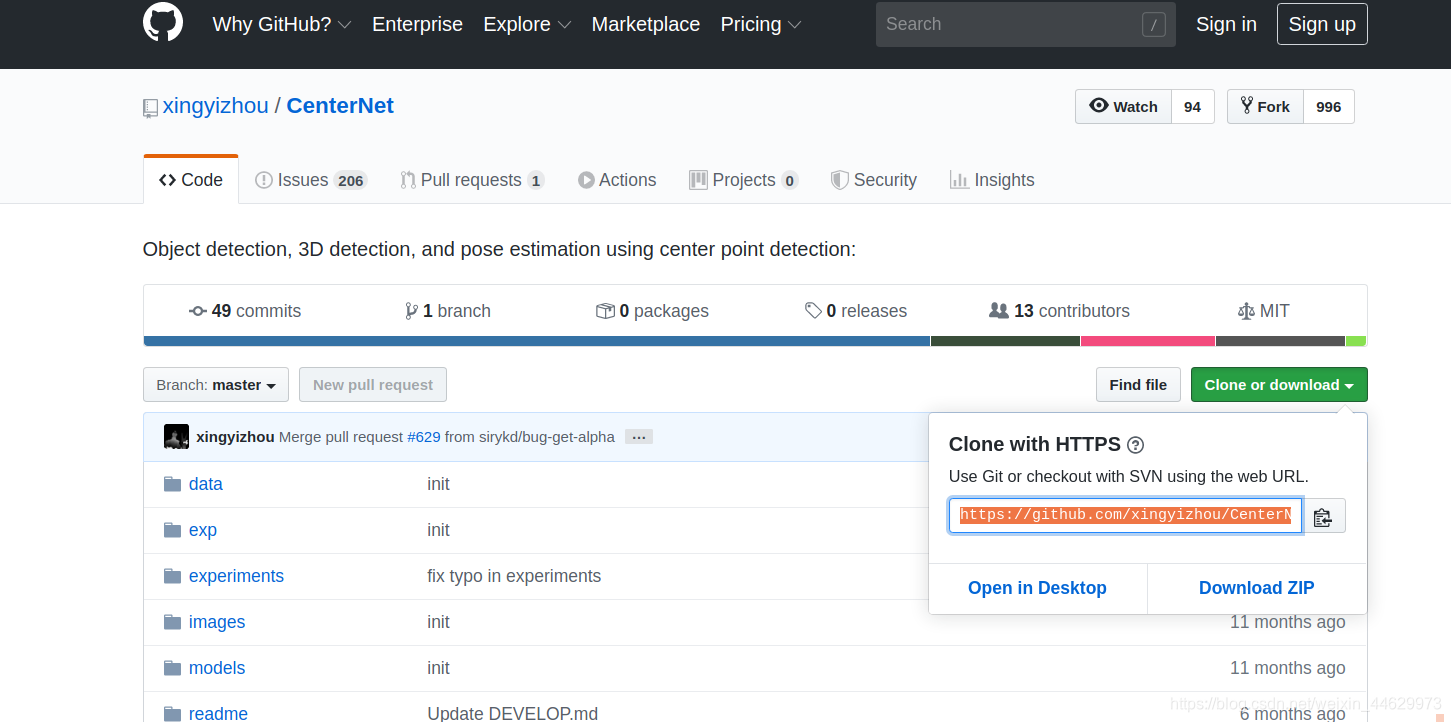
Task: Expand commit message ellipsis button
Action: (639, 437)
